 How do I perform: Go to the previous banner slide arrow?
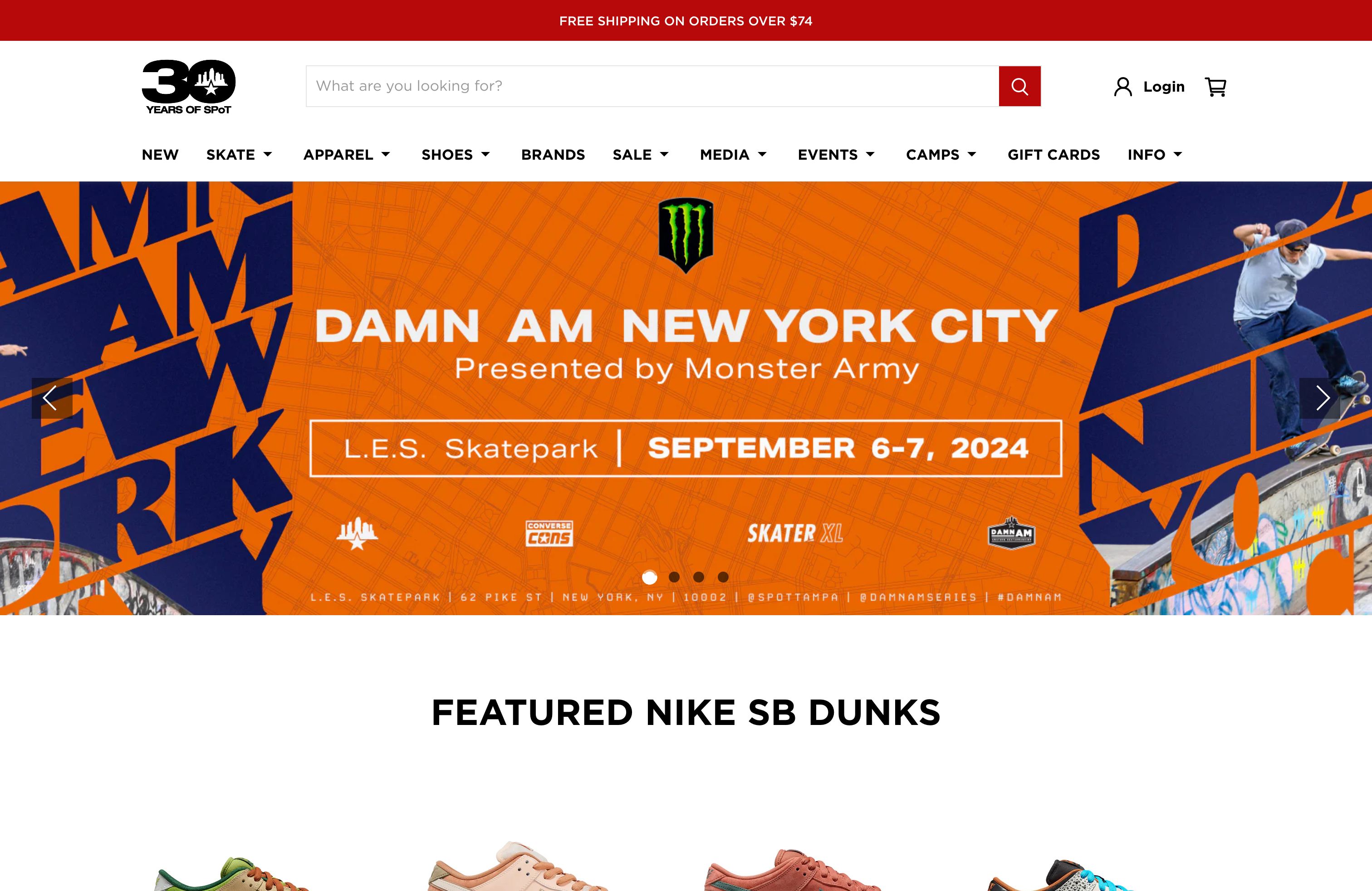click(x=52, y=398)
